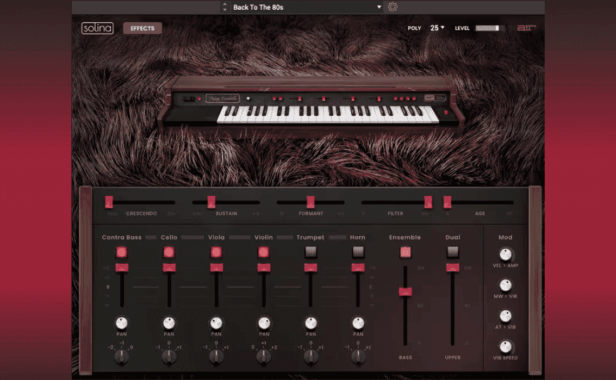
Task: Click the Trumpet PAN knob
Action: 311,323
